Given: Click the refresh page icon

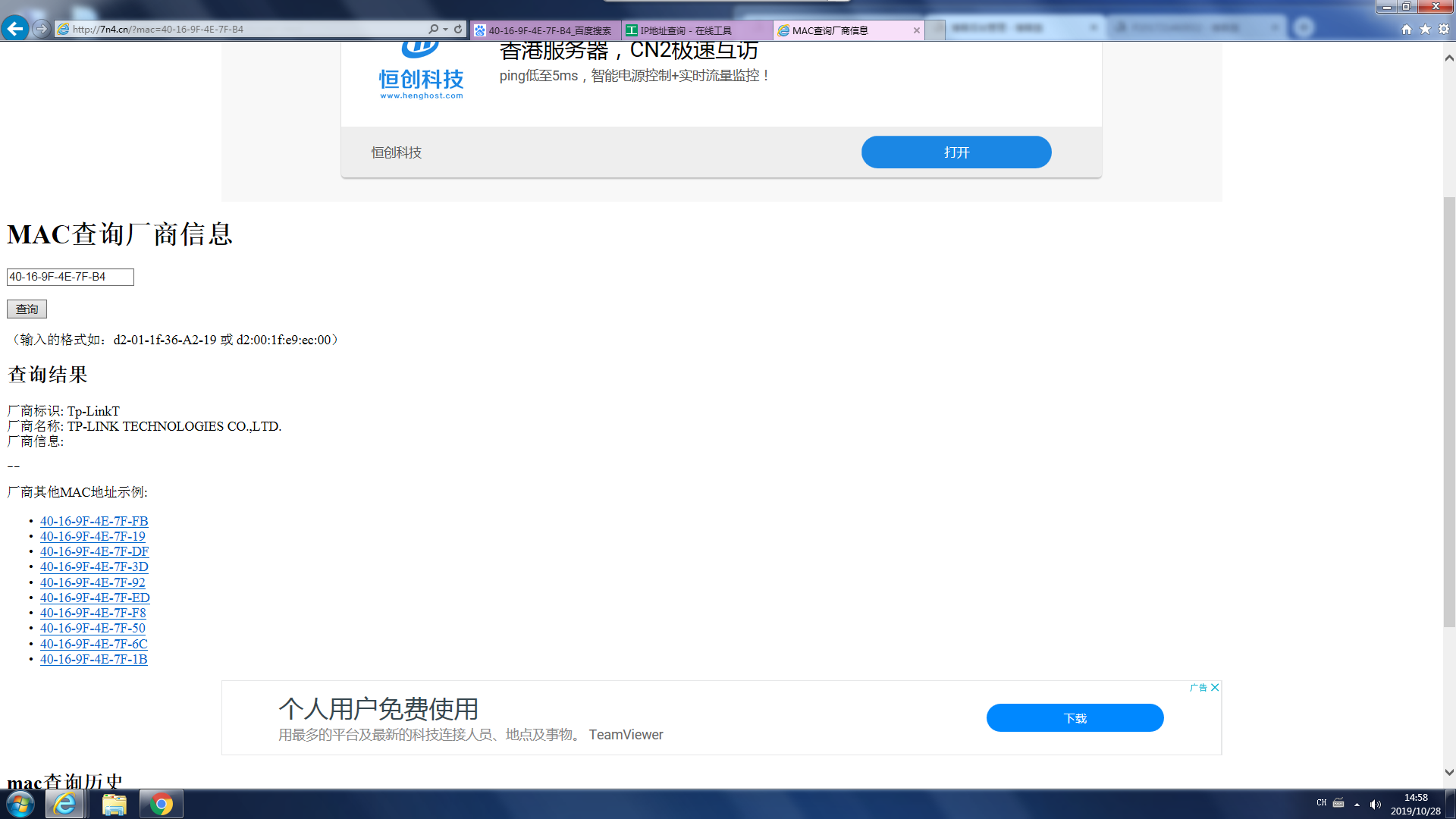Looking at the screenshot, I should (458, 30).
